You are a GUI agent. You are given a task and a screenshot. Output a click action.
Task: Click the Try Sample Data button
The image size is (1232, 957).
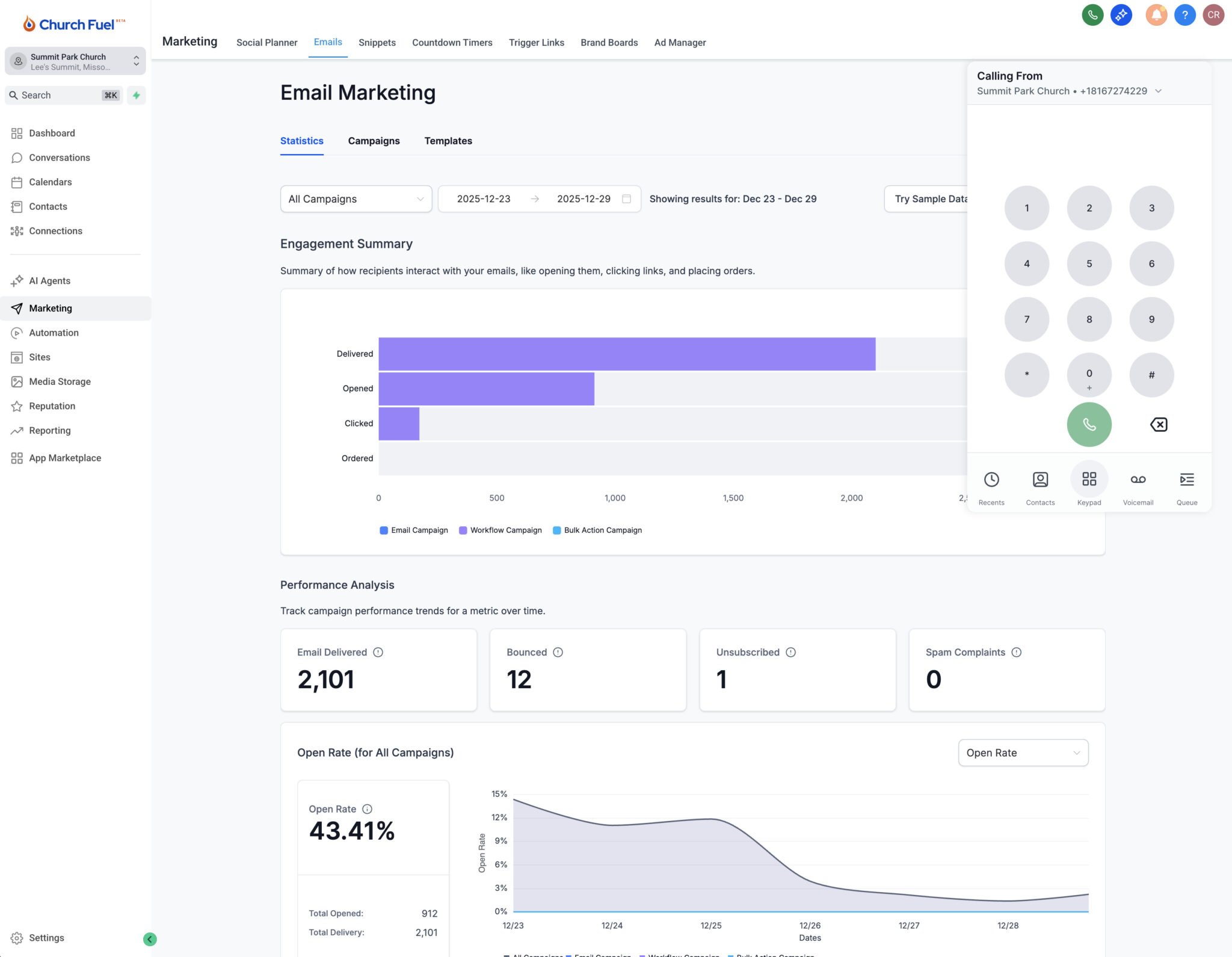coord(926,199)
